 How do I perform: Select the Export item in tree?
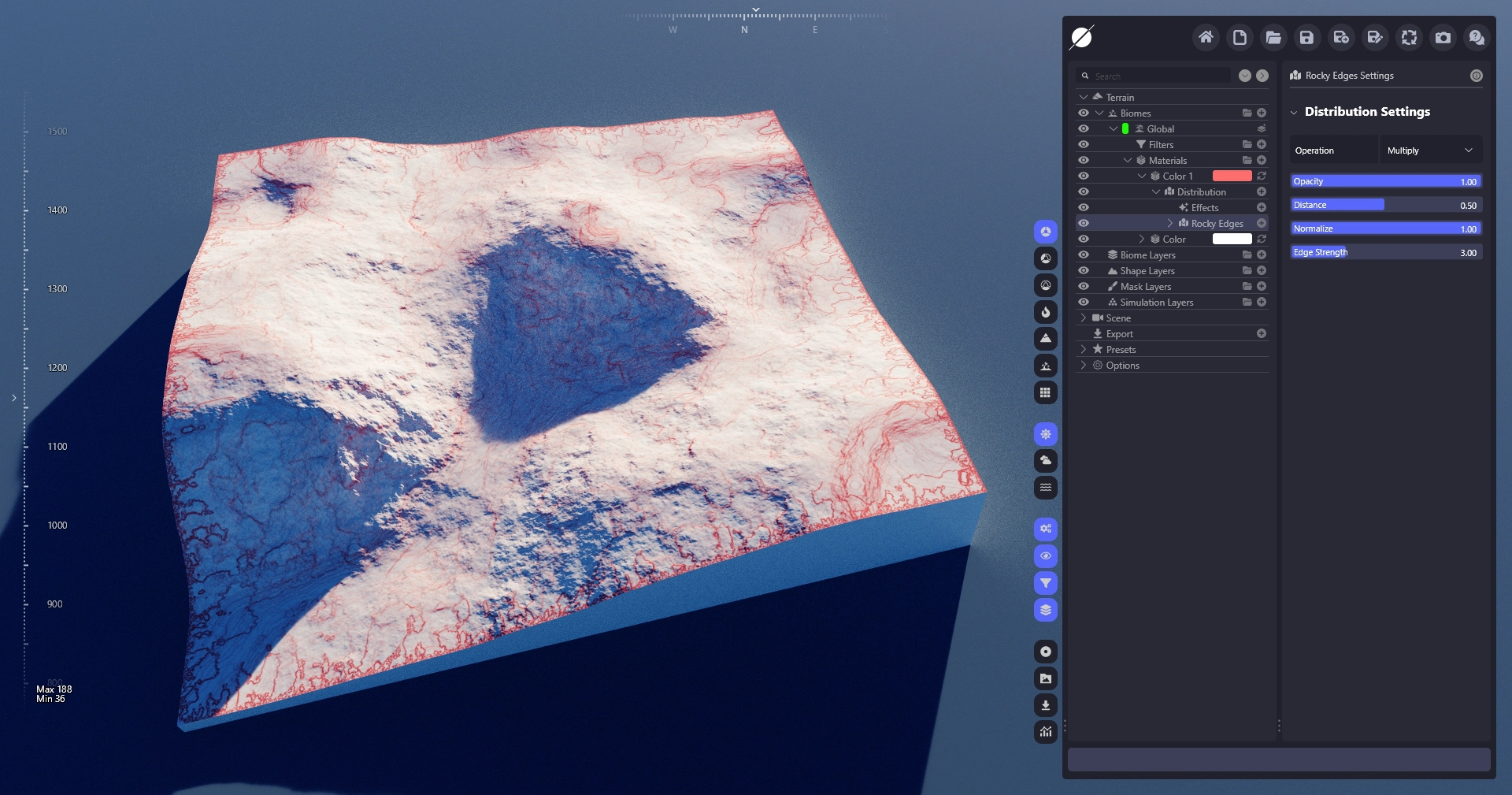1119,333
